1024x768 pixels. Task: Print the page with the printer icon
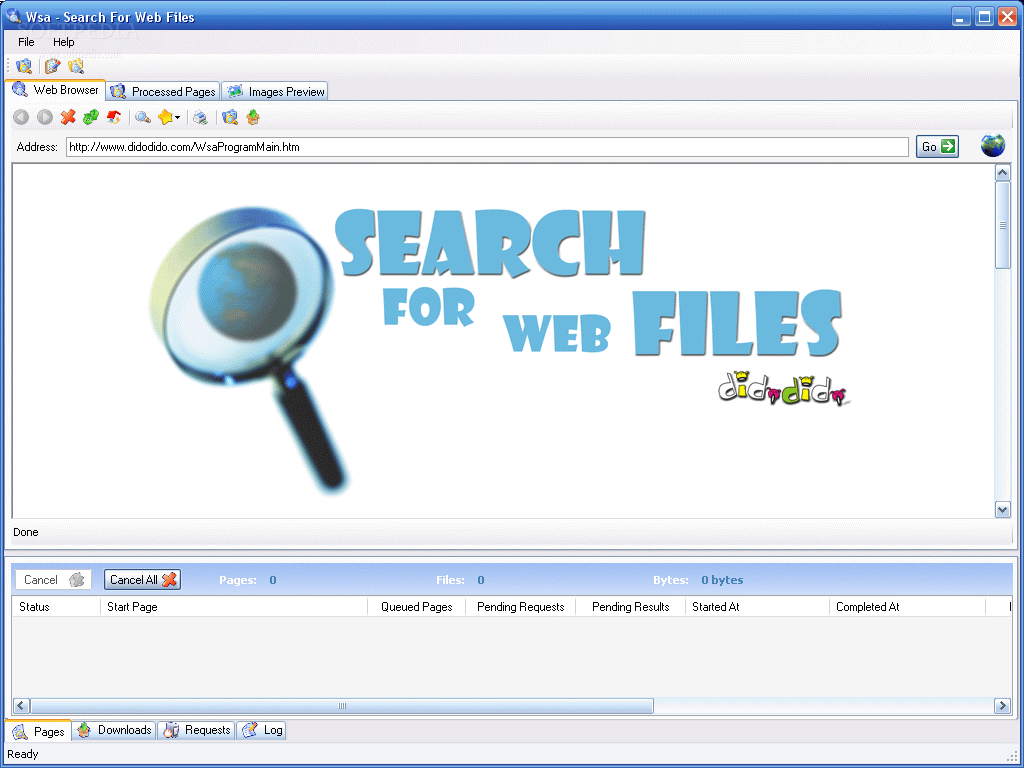[x=200, y=118]
